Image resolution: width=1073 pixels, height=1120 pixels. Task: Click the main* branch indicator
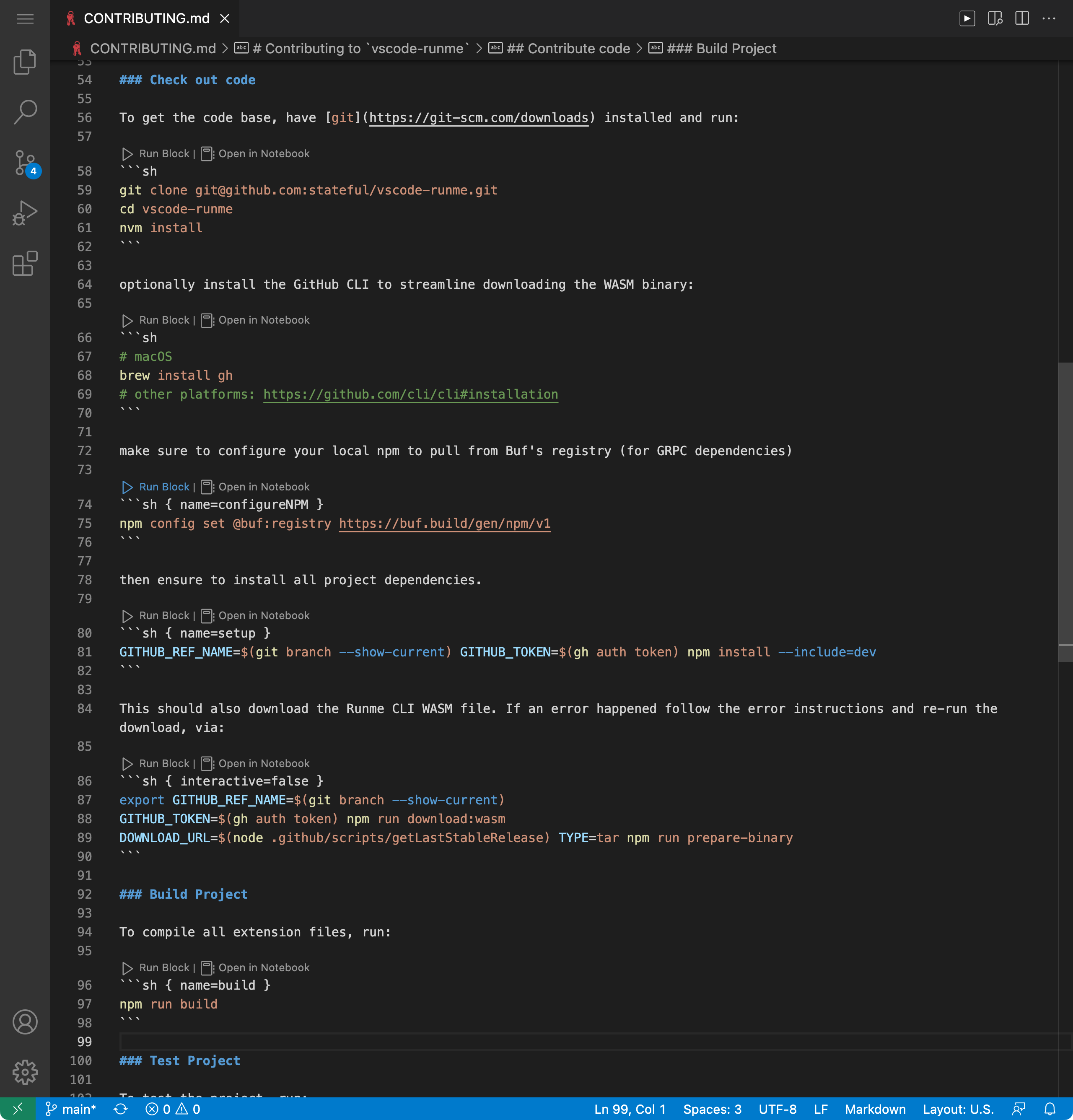71,1109
